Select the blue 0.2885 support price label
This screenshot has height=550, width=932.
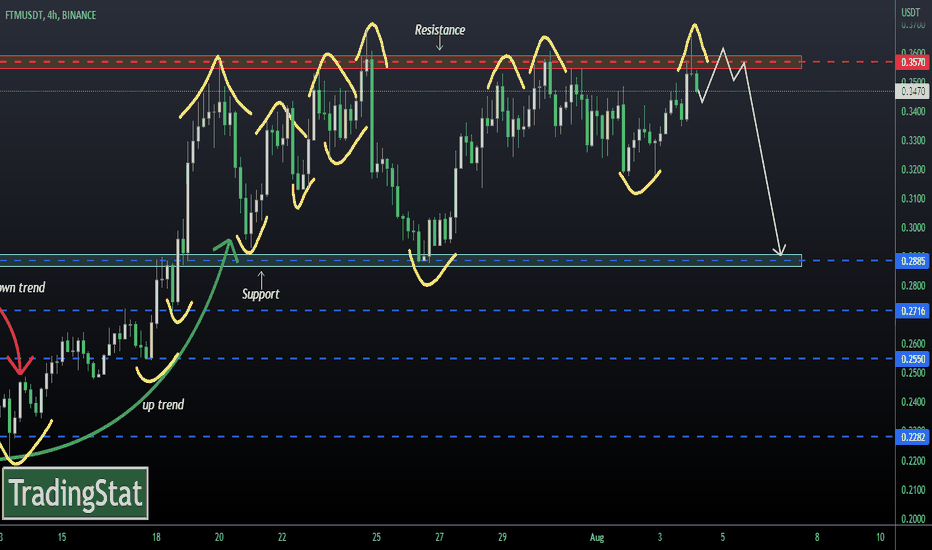[x=912, y=261]
